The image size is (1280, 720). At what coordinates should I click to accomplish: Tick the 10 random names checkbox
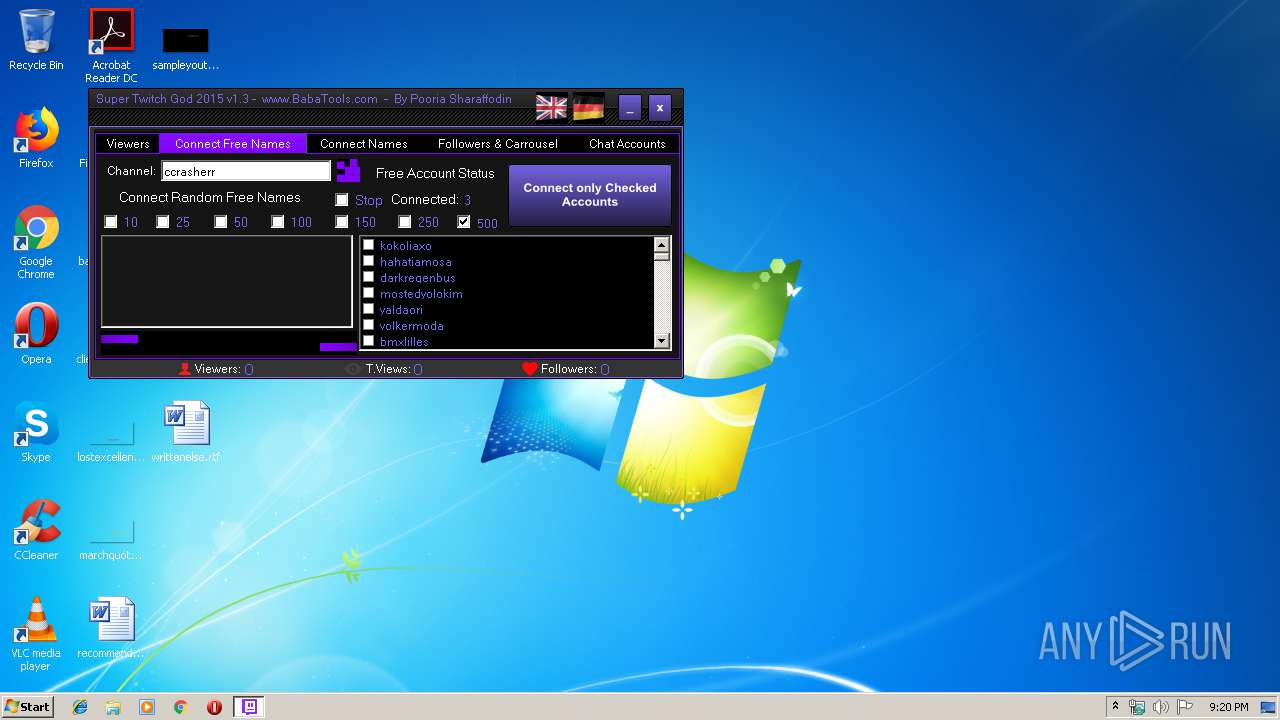pos(111,222)
